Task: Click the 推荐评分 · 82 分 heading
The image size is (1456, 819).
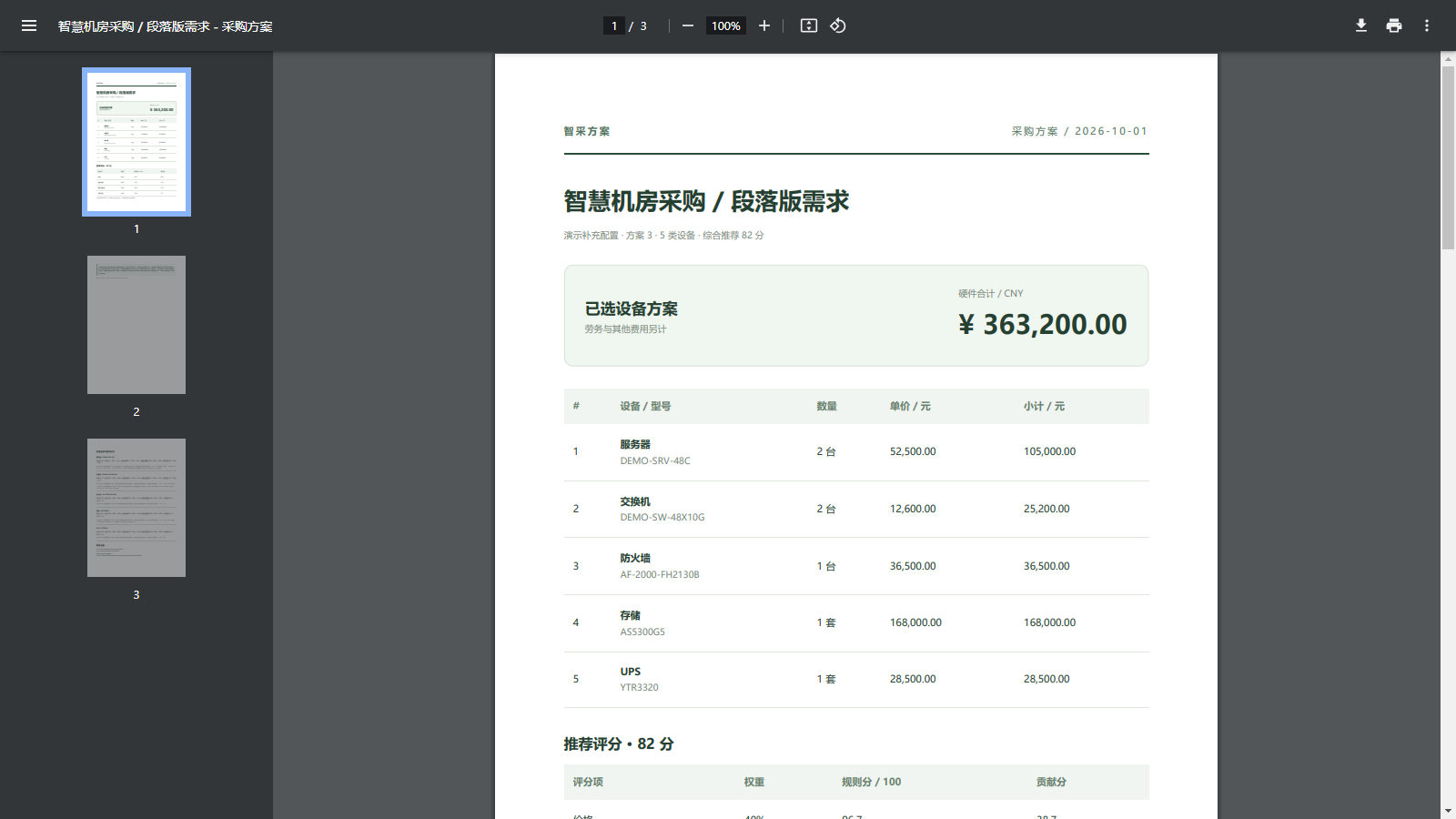Action: (619, 743)
